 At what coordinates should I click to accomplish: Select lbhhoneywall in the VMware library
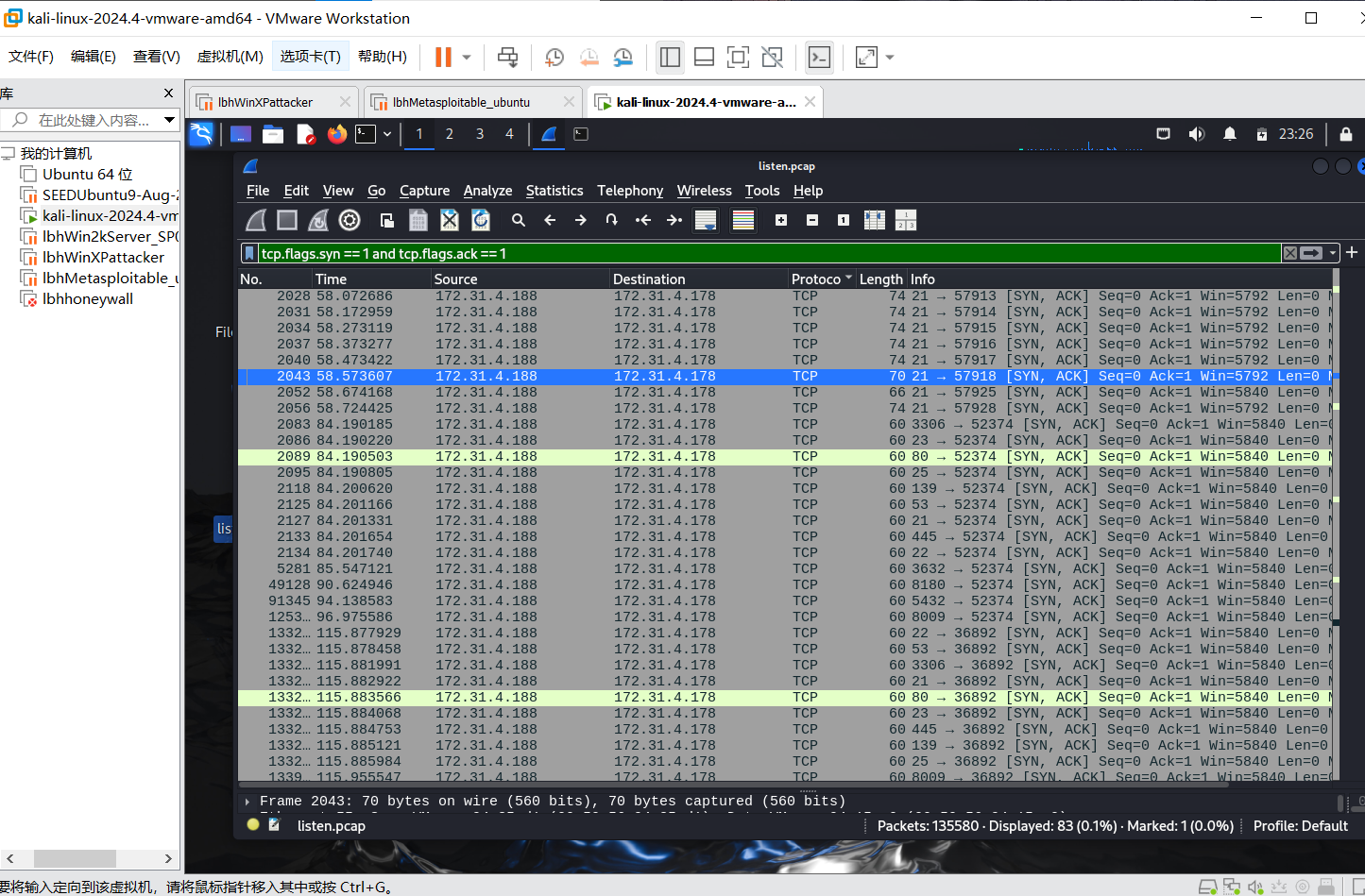pyautogui.click(x=88, y=298)
